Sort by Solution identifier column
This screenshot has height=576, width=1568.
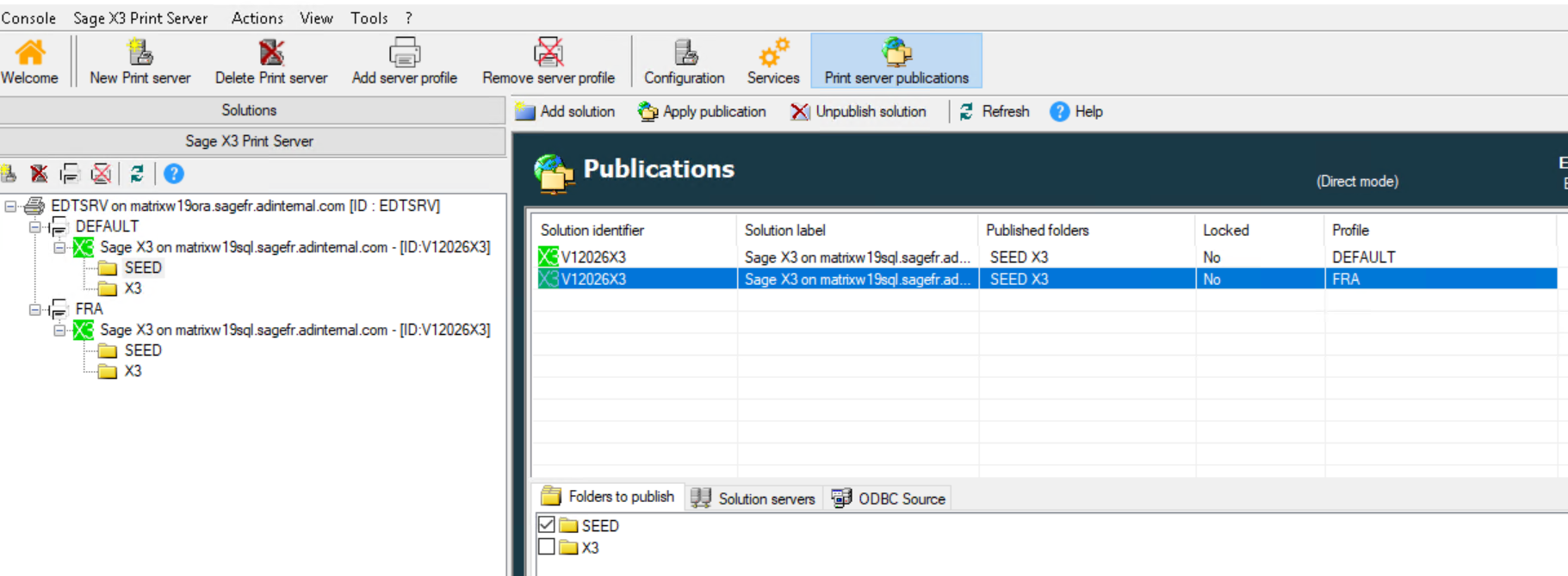point(633,230)
